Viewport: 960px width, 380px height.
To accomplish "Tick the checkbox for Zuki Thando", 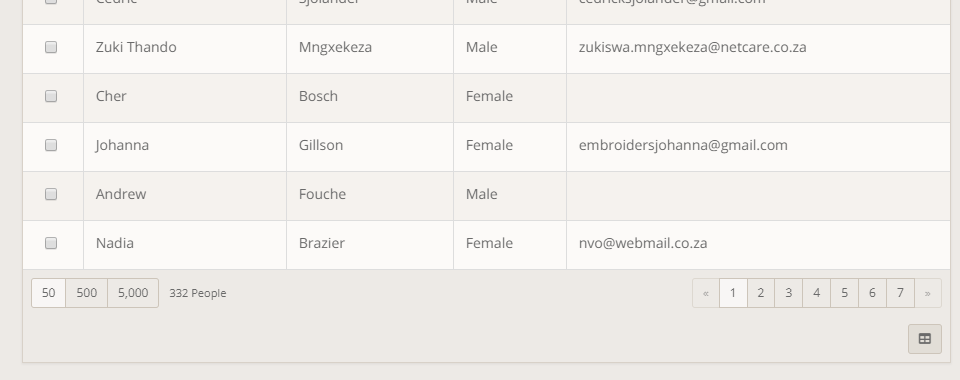I will coord(51,47).
